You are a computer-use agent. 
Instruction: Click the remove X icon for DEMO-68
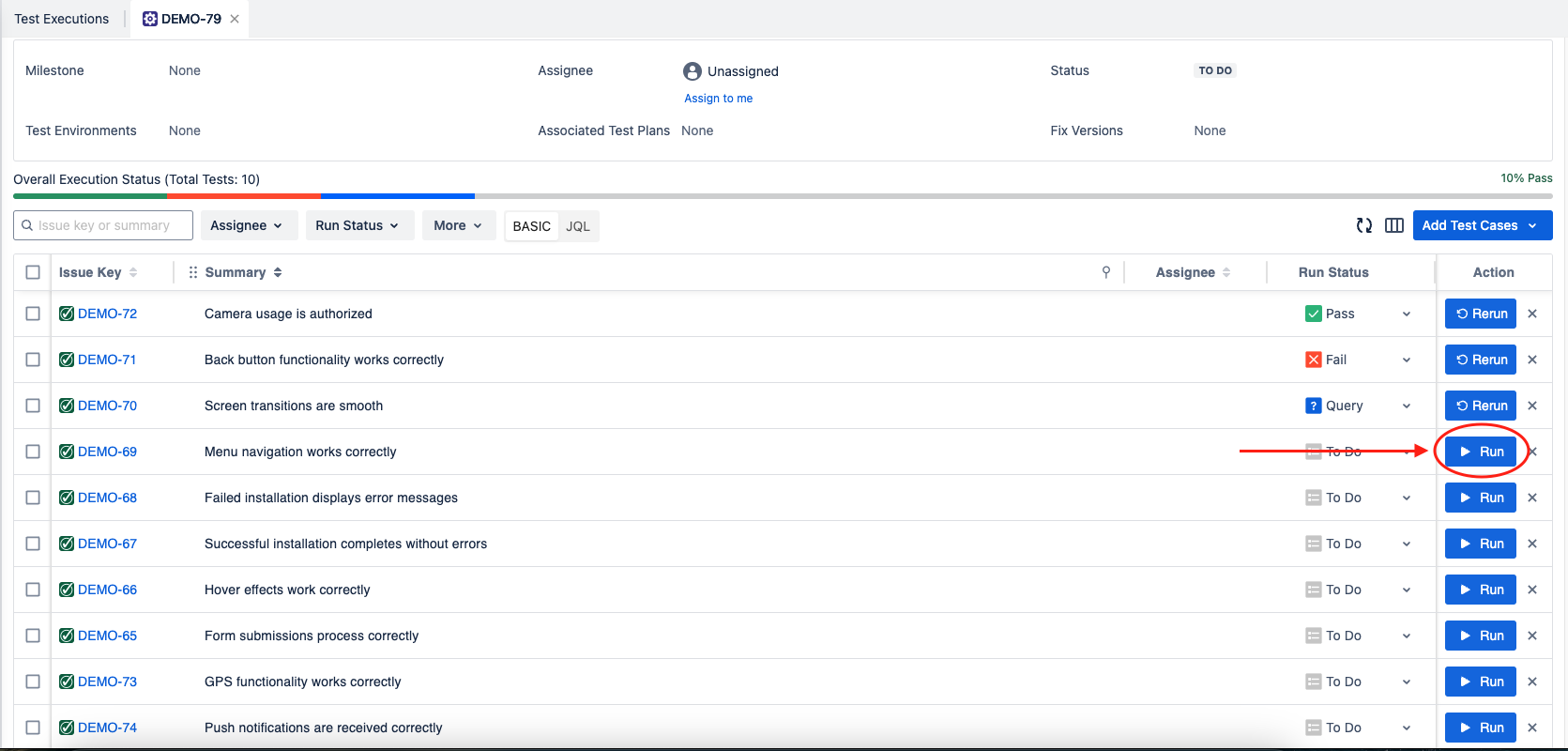(1532, 498)
